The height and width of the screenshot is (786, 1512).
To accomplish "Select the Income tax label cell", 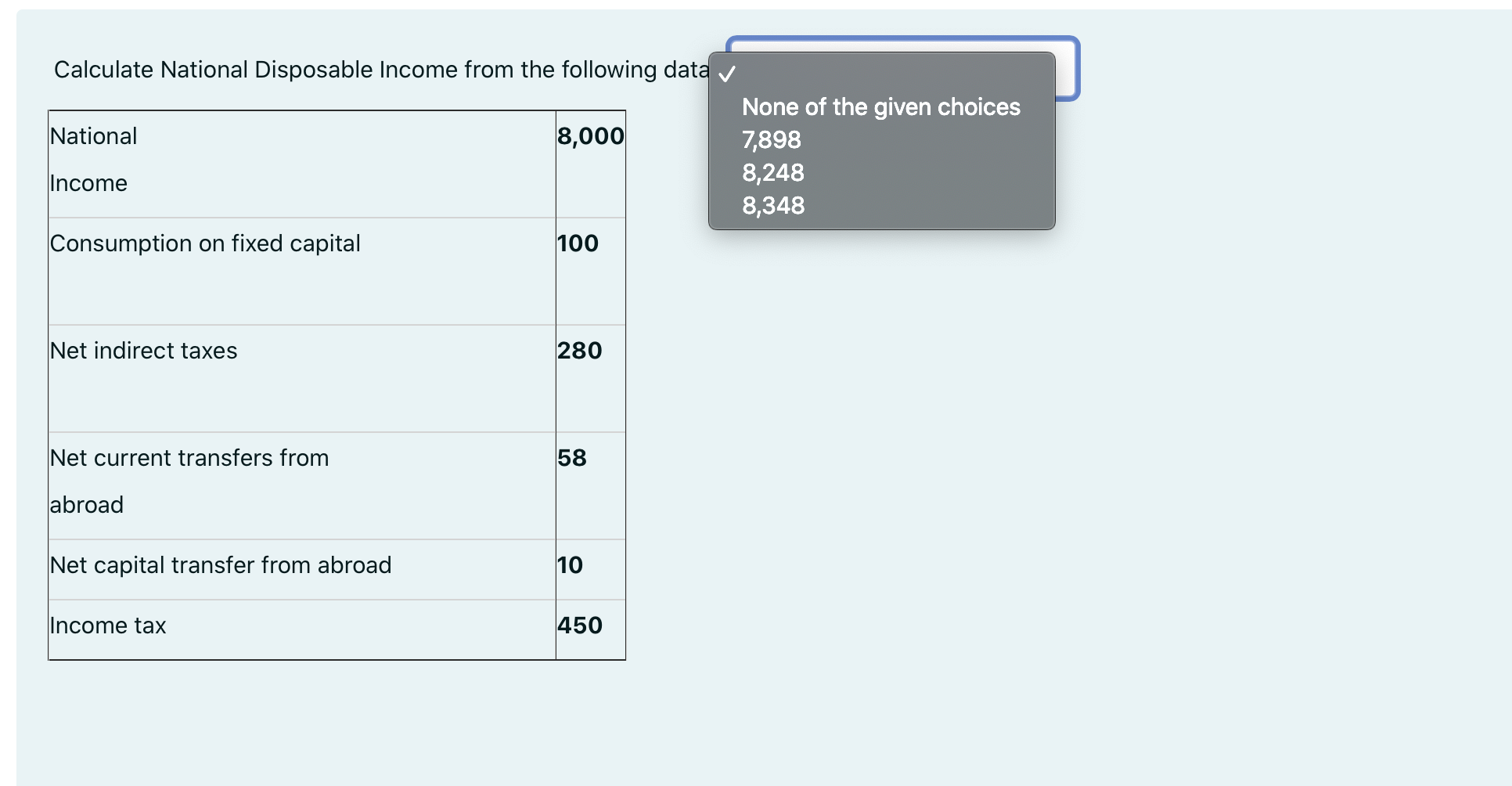I will point(107,625).
